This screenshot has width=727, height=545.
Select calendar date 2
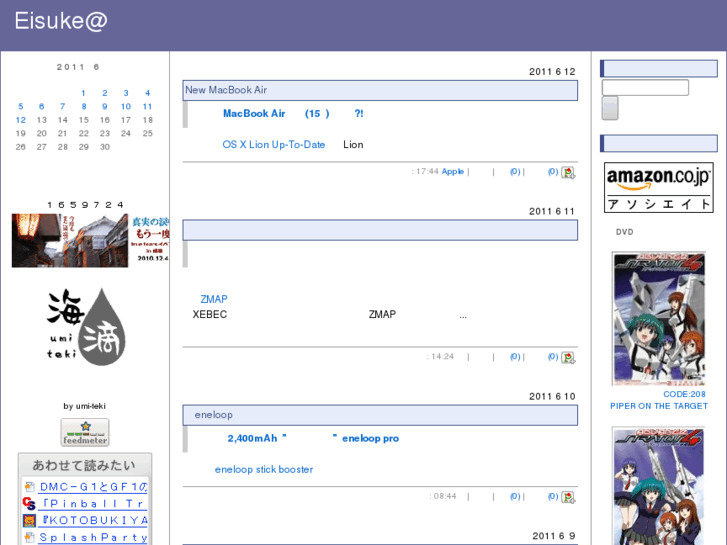click(x=105, y=93)
